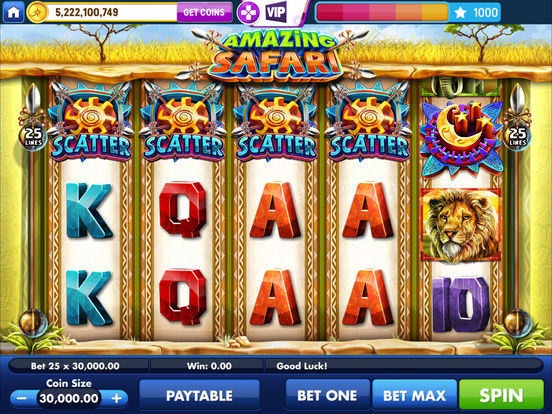The image size is (552, 414).
Task: Open the Paytable
Action: (200, 395)
